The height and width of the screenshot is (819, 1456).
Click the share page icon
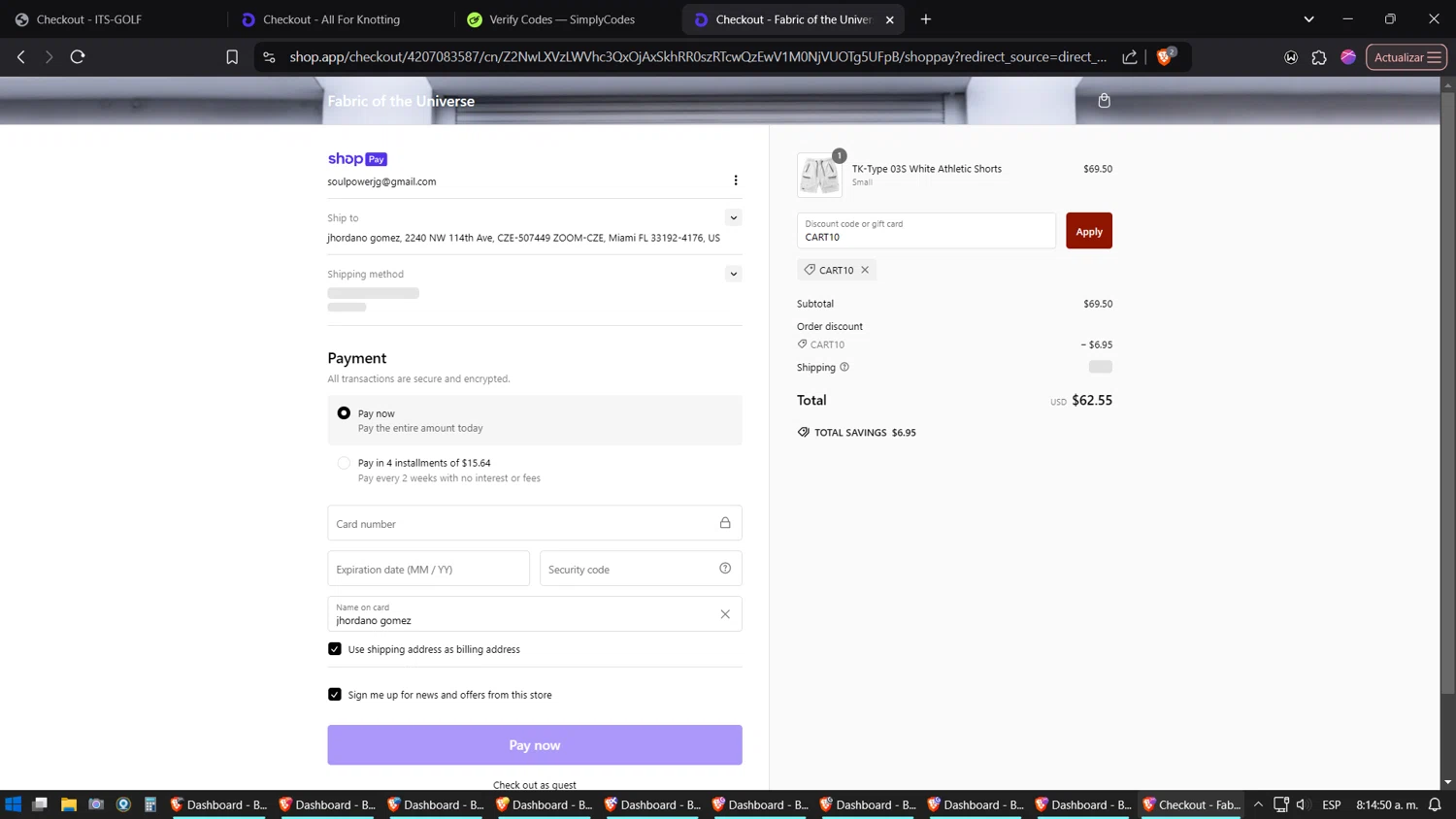click(1130, 57)
